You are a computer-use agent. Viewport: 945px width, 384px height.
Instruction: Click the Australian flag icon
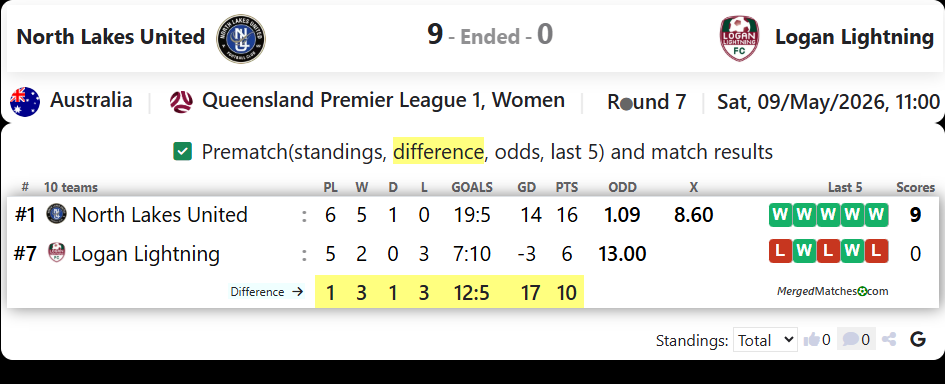point(25,101)
